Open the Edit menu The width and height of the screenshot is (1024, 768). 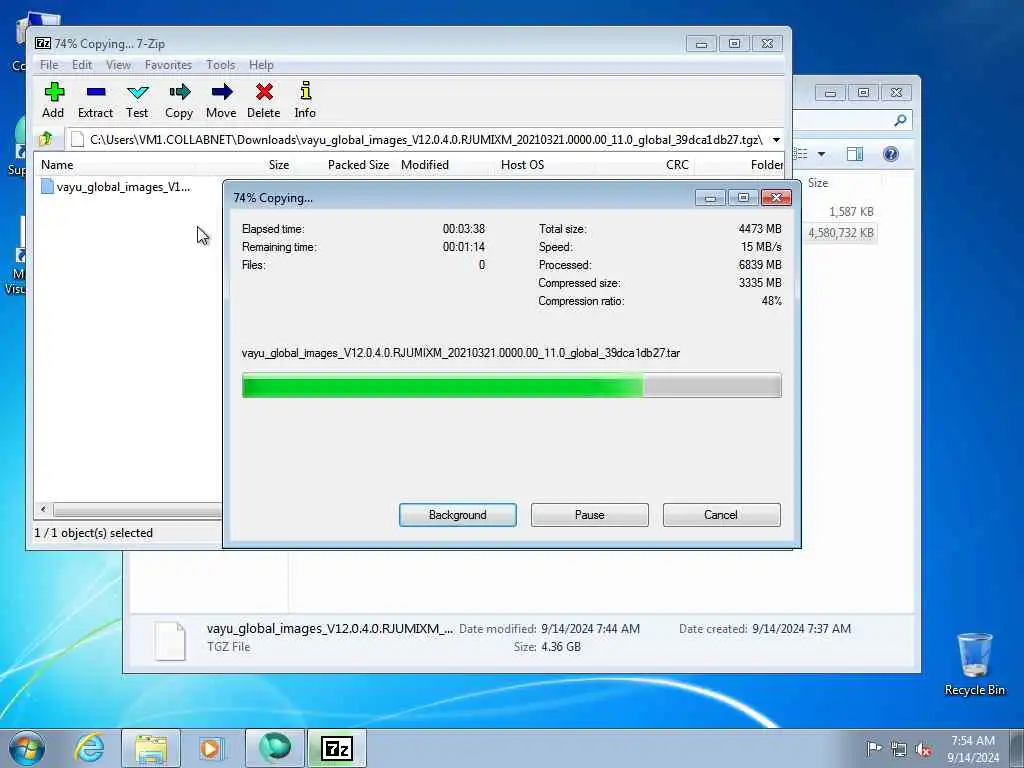(82, 65)
